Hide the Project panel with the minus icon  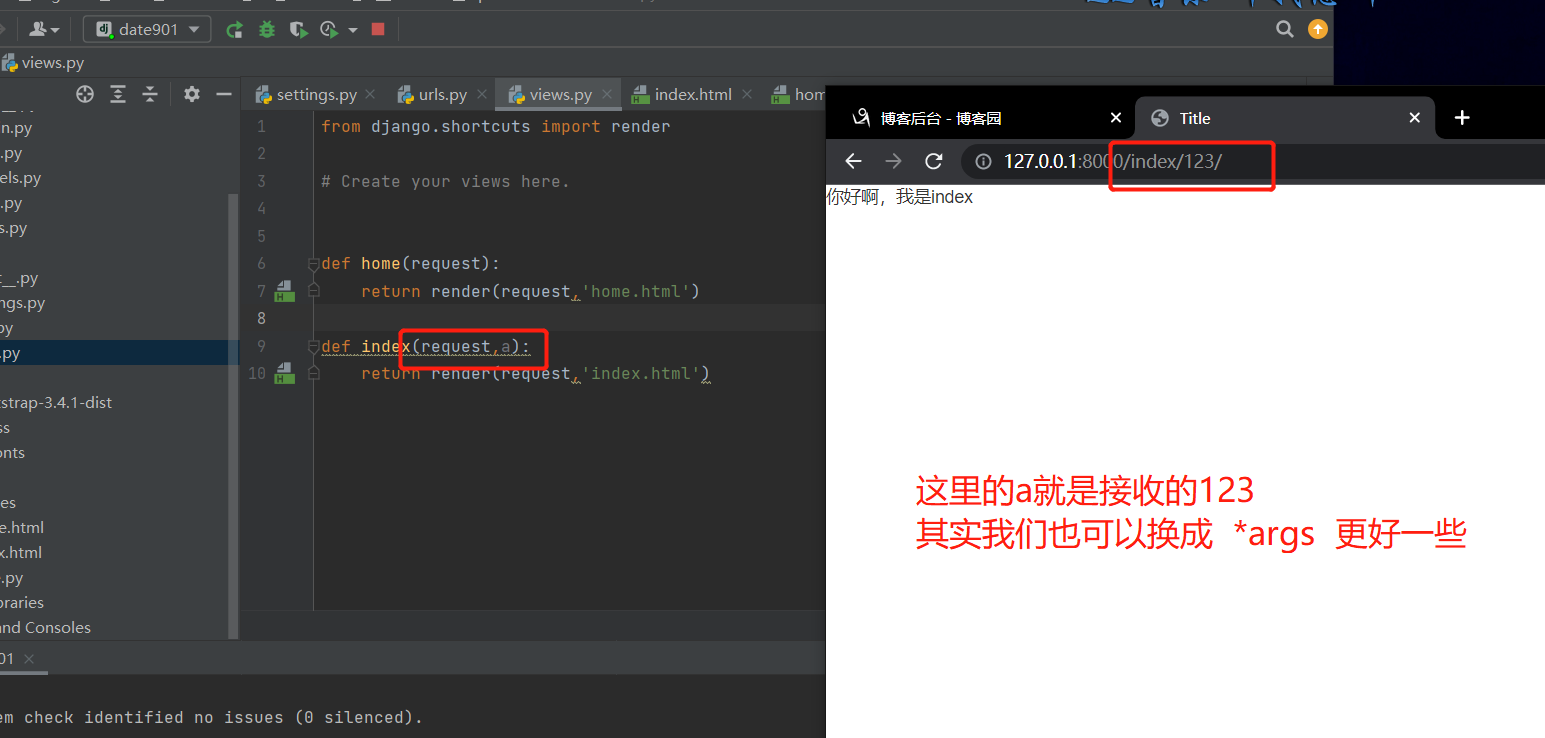pyautogui.click(x=224, y=94)
